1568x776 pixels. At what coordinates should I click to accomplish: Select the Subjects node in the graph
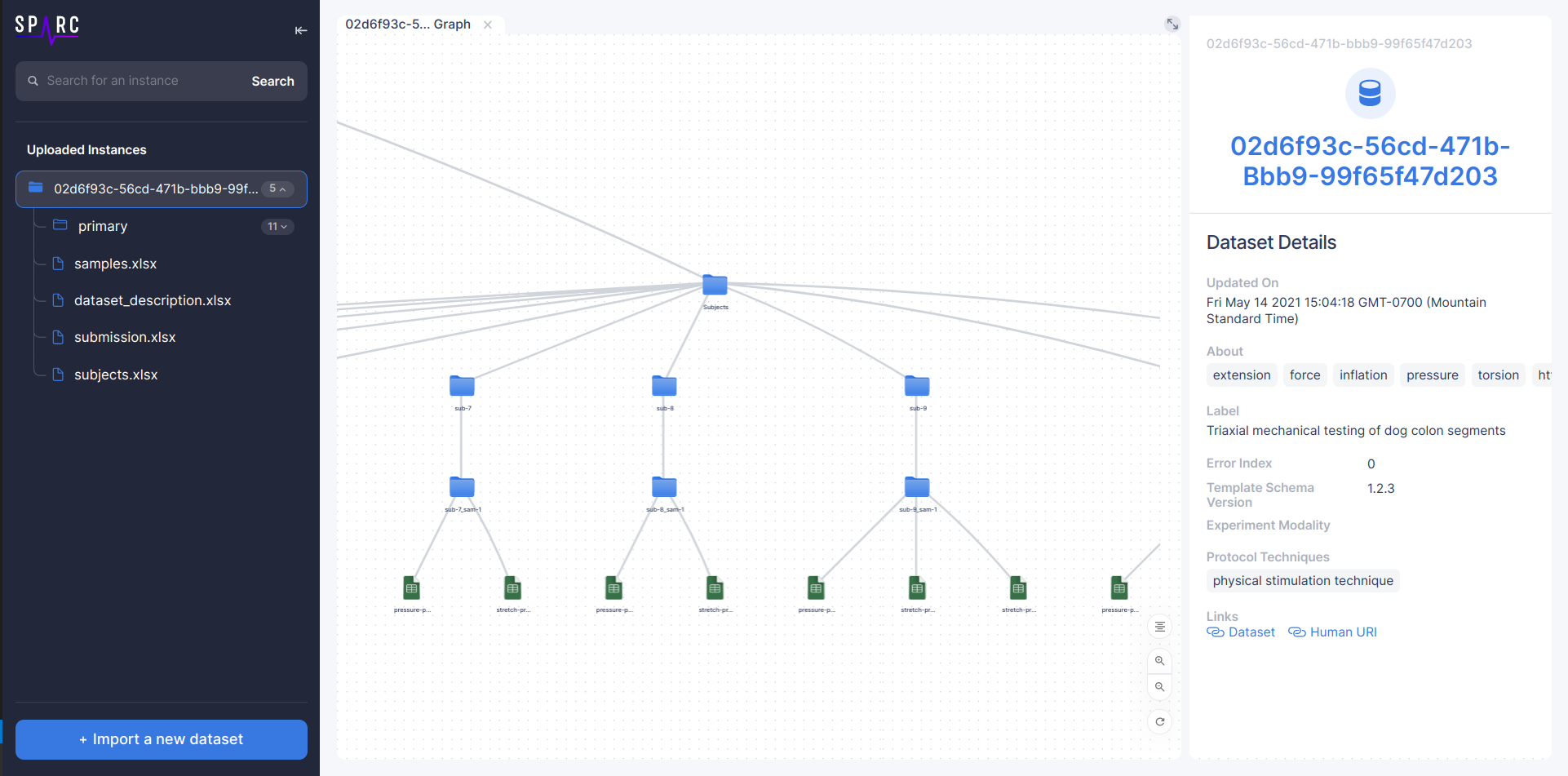[x=714, y=286]
